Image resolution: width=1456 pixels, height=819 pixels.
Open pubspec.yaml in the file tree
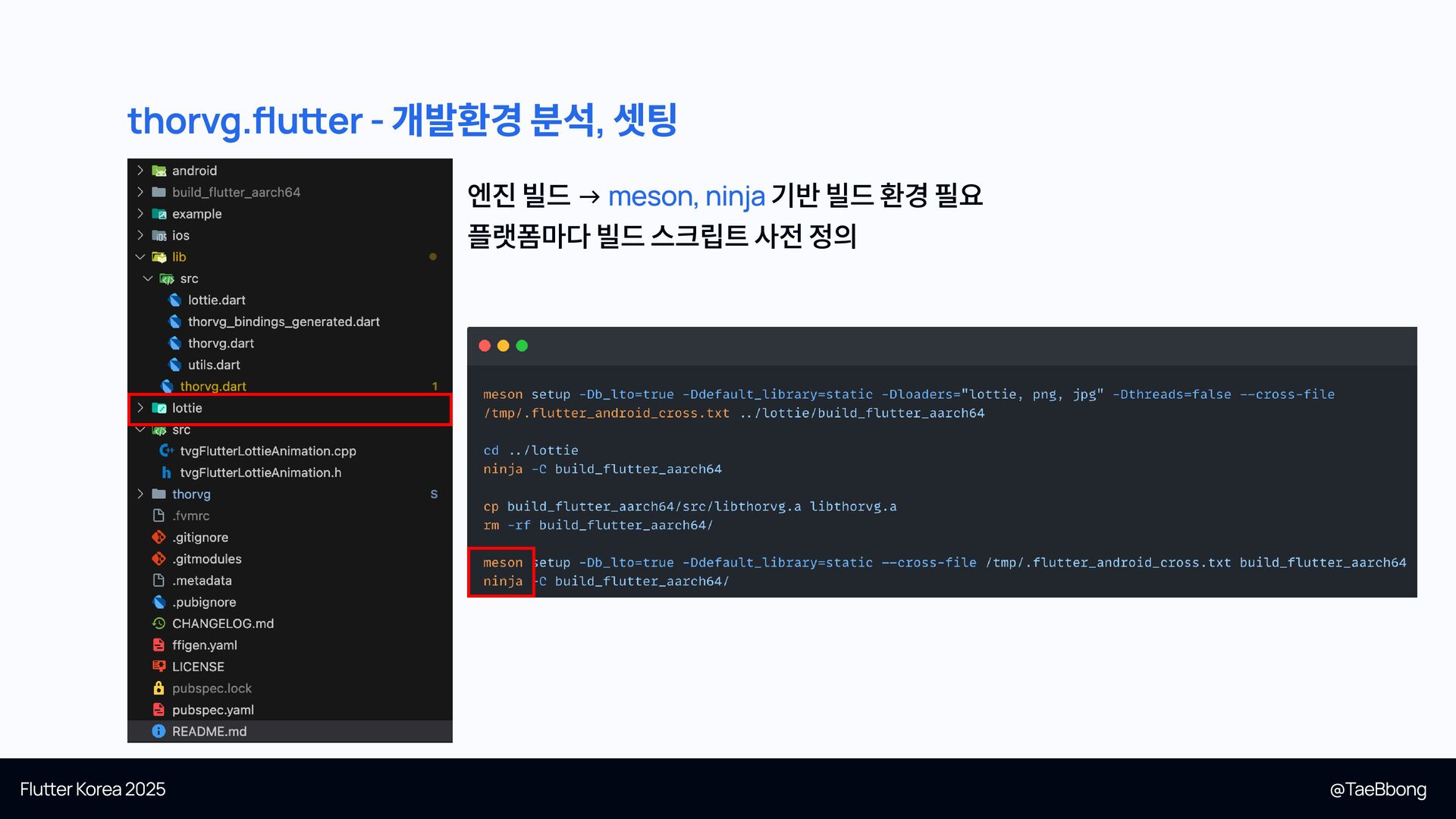pos(212,710)
